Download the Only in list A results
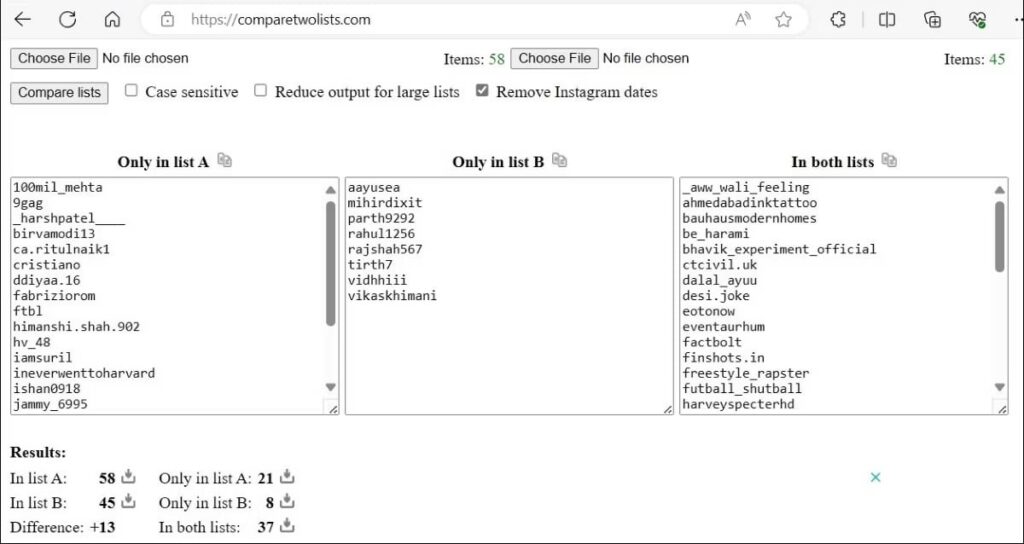Image resolution: width=1024 pixels, height=544 pixels. 287,477
